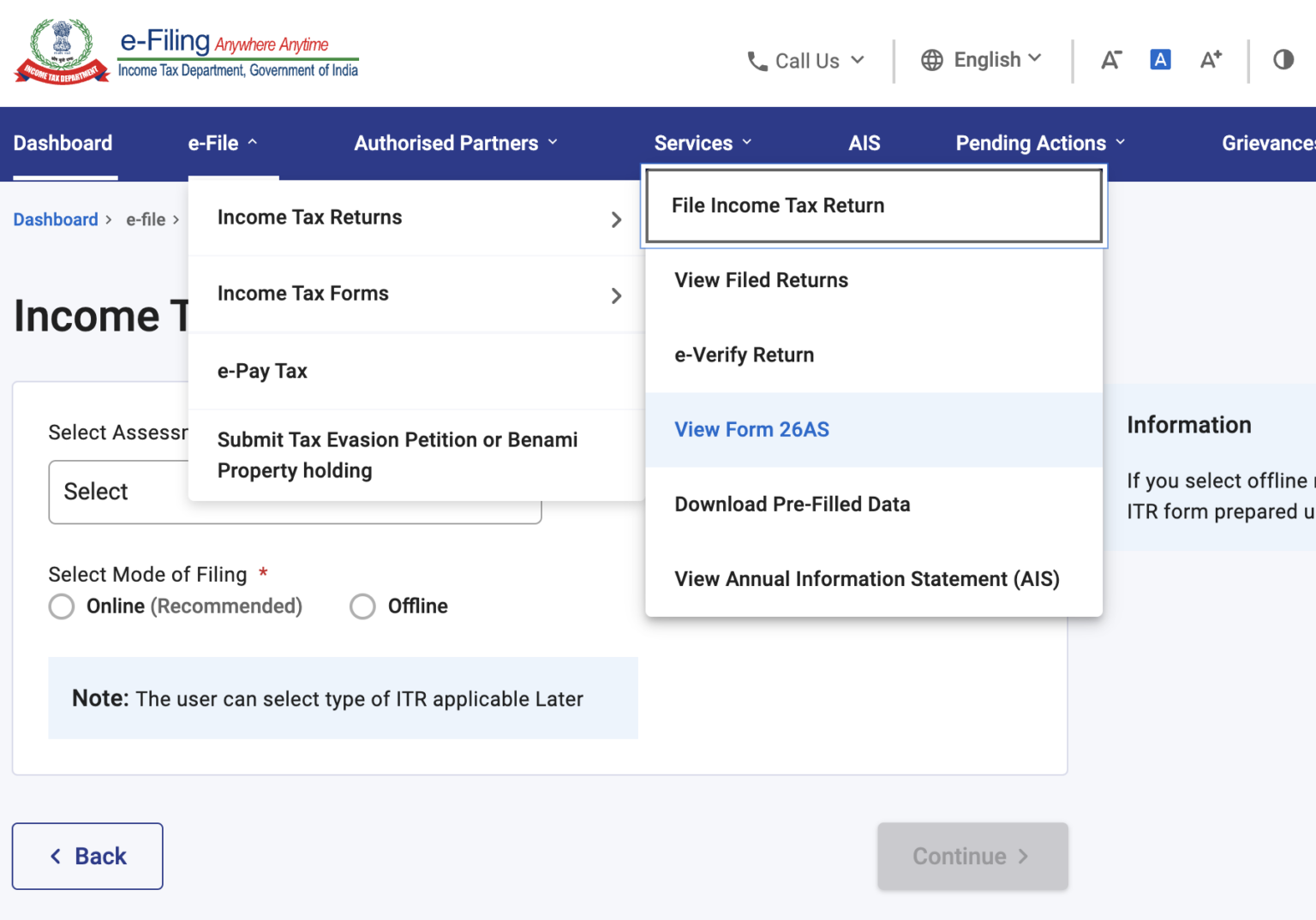
Task: Open the English language dropdown
Action: tap(982, 60)
